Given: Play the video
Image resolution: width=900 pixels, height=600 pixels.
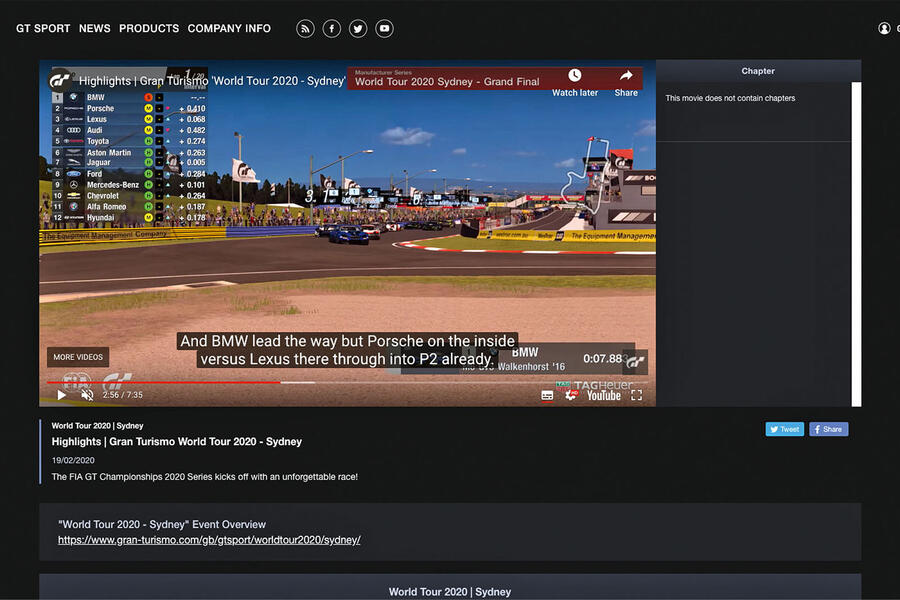Looking at the screenshot, I should click(x=61, y=395).
